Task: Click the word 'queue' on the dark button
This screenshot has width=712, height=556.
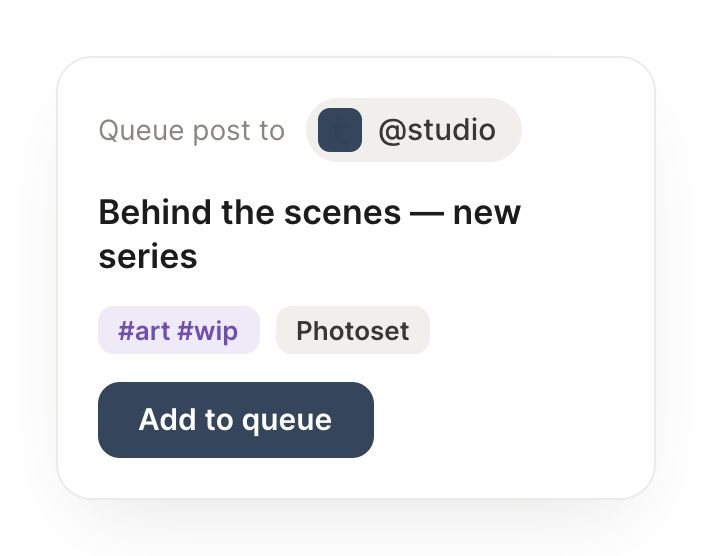Action: tap(287, 421)
